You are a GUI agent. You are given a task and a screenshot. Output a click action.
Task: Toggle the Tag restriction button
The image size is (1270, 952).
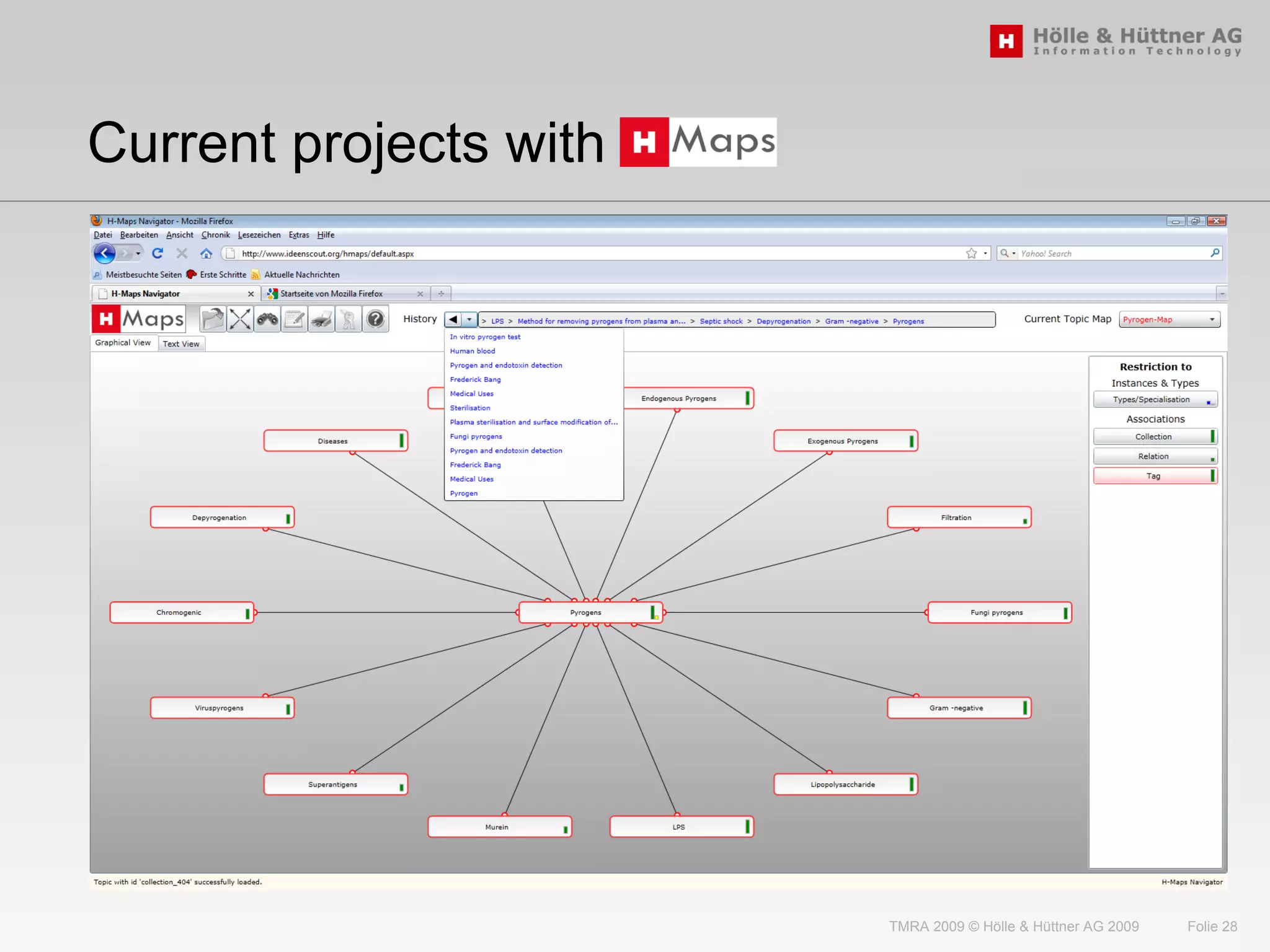click(1155, 476)
